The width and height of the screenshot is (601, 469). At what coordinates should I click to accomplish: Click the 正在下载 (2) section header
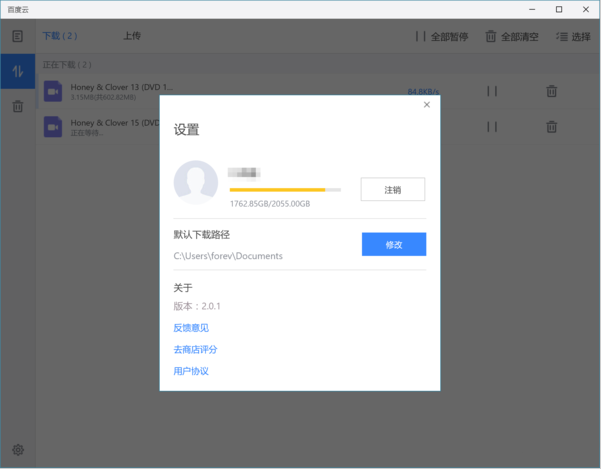(x=67, y=65)
